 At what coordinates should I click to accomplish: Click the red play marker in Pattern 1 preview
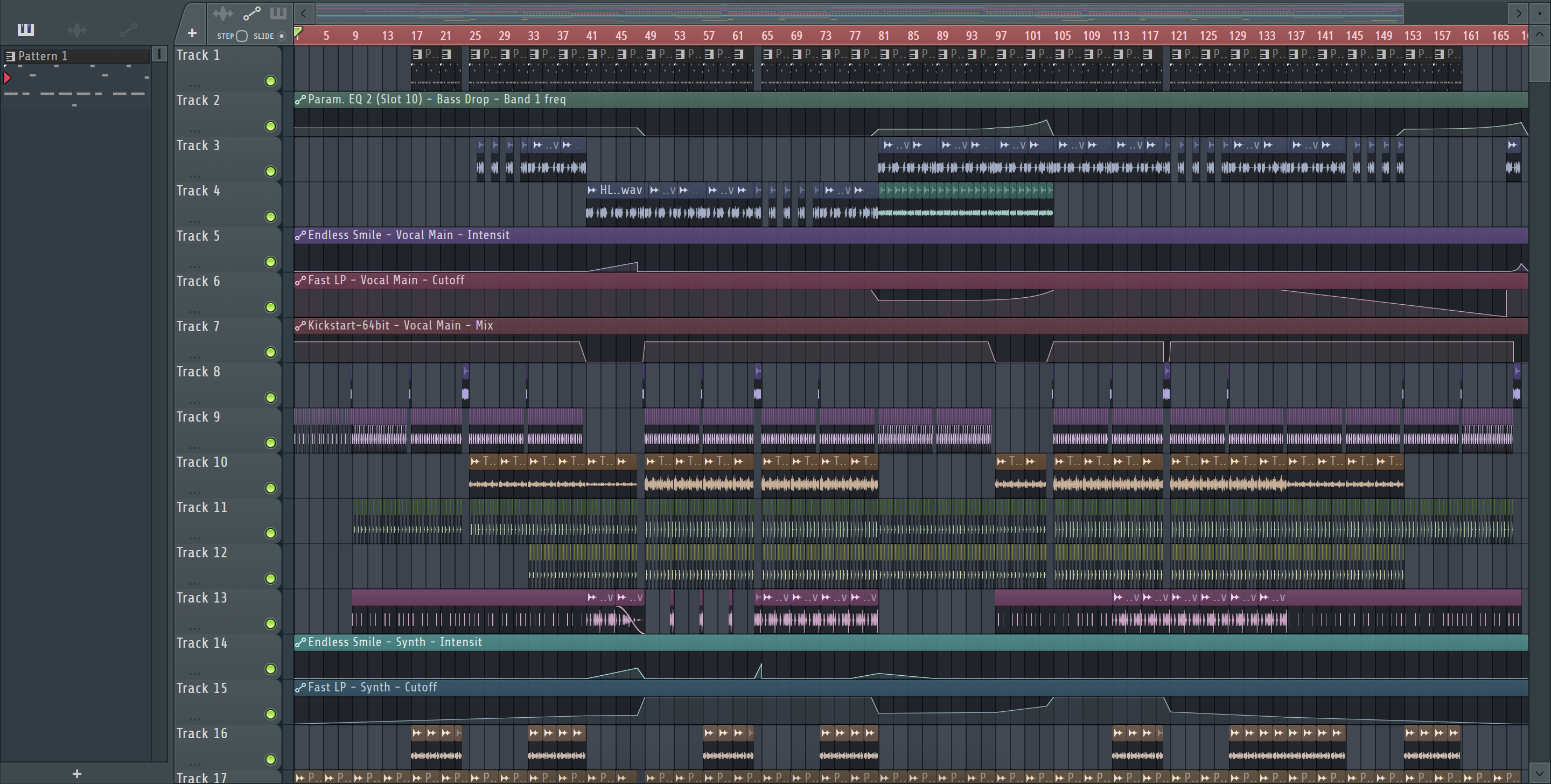[7, 78]
